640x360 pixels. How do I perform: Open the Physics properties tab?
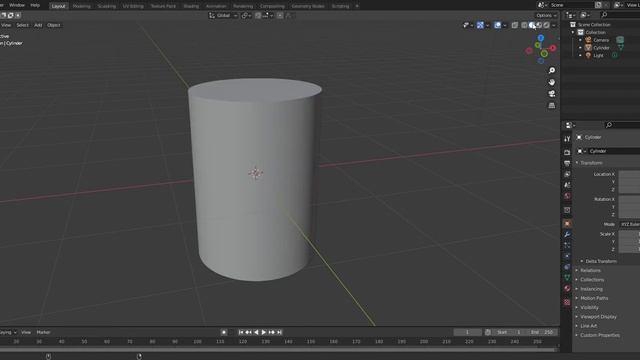pyautogui.click(x=567, y=256)
